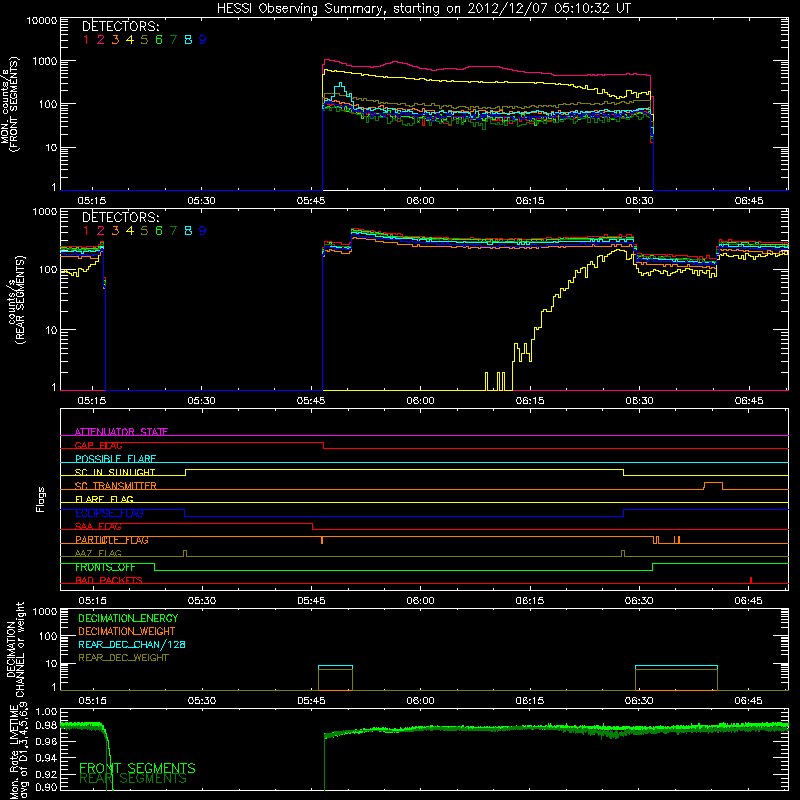Screen dimensions: 800x800
Task: Click detector number 3 in rear segments legend
Action: click(x=115, y=231)
